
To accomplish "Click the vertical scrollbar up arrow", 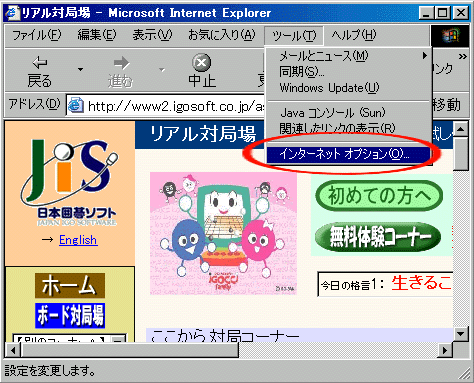I will (461, 129).
